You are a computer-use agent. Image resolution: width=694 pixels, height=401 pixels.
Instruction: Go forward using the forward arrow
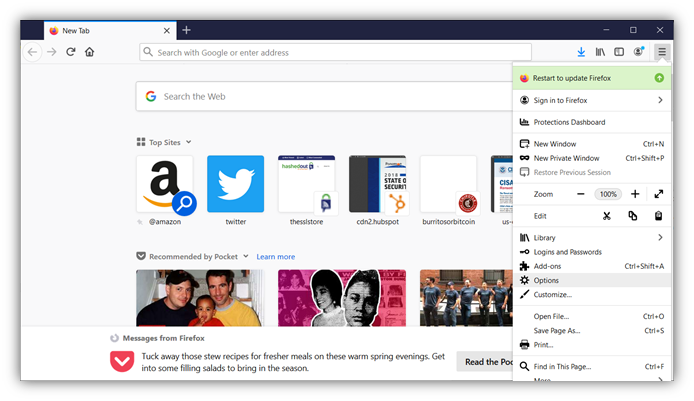coord(52,52)
